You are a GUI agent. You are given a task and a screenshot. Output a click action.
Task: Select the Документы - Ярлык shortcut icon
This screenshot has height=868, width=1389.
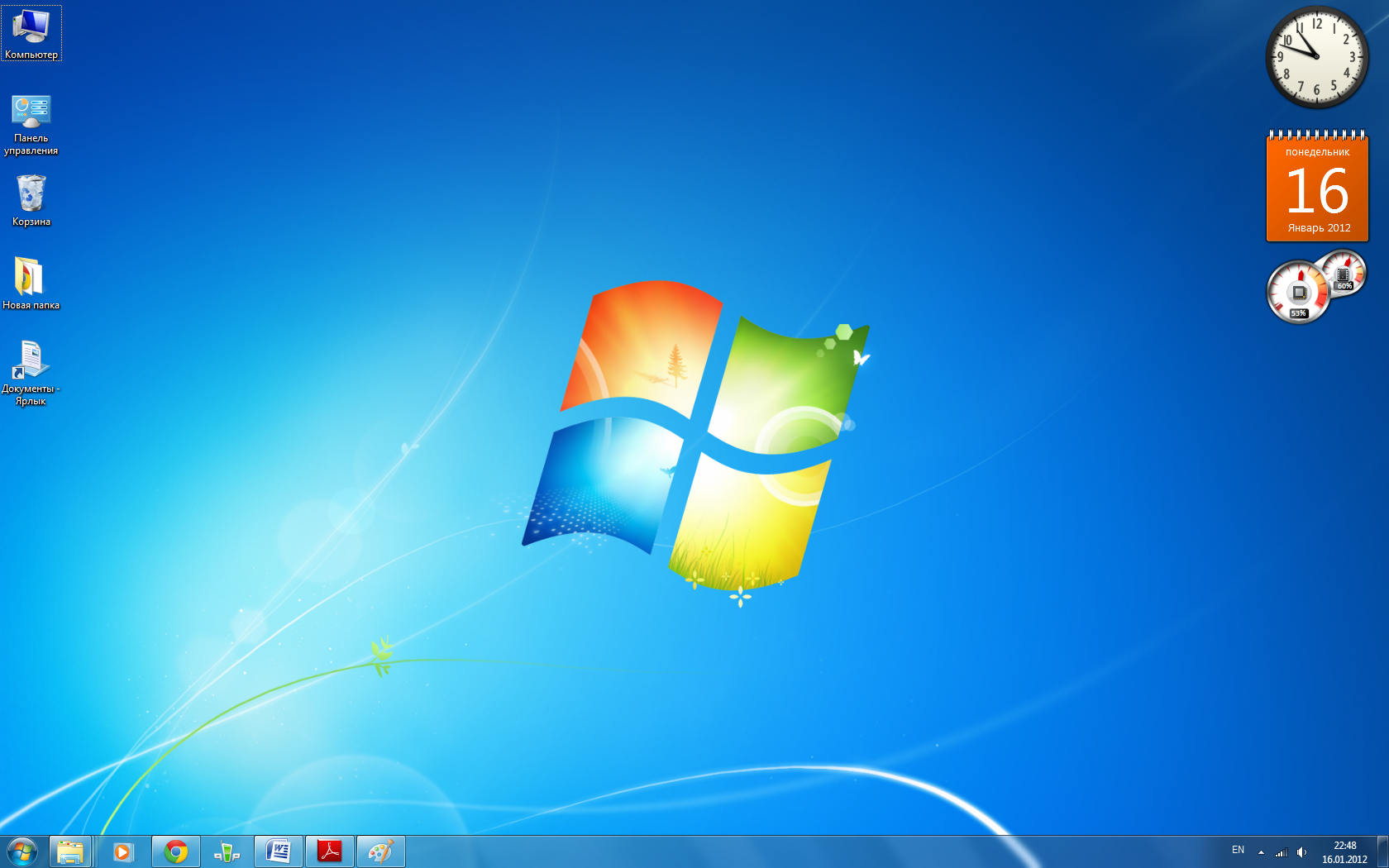coord(31,372)
